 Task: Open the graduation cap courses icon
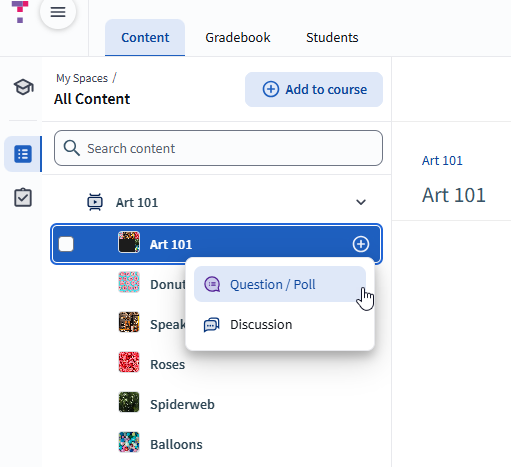[23, 87]
